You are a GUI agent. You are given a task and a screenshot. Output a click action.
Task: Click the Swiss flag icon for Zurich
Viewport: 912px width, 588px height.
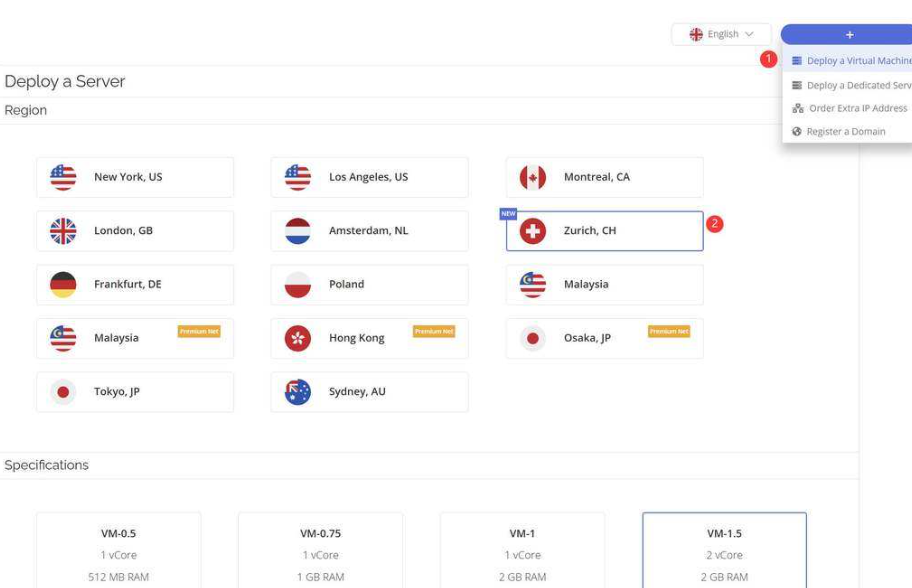[x=533, y=231]
